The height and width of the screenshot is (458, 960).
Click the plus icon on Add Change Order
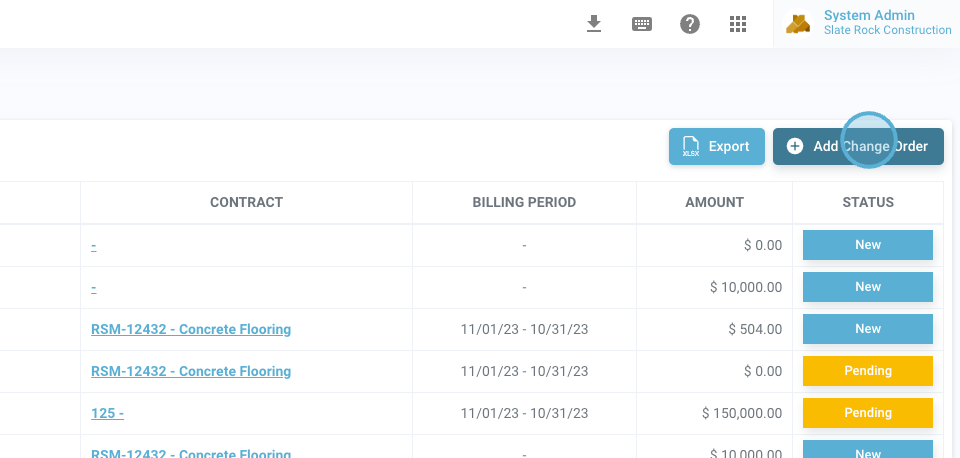795,146
